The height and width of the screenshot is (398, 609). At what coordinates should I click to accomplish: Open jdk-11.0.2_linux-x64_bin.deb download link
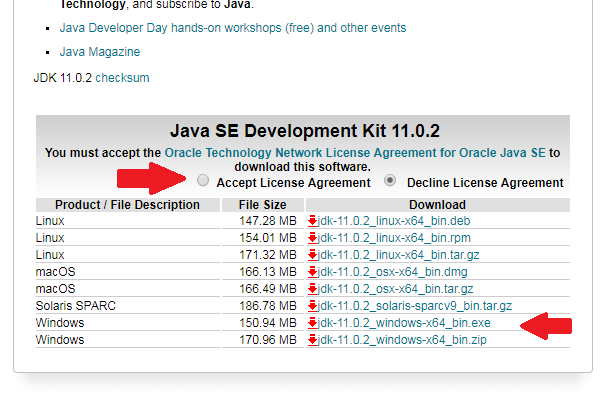[x=394, y=221]
